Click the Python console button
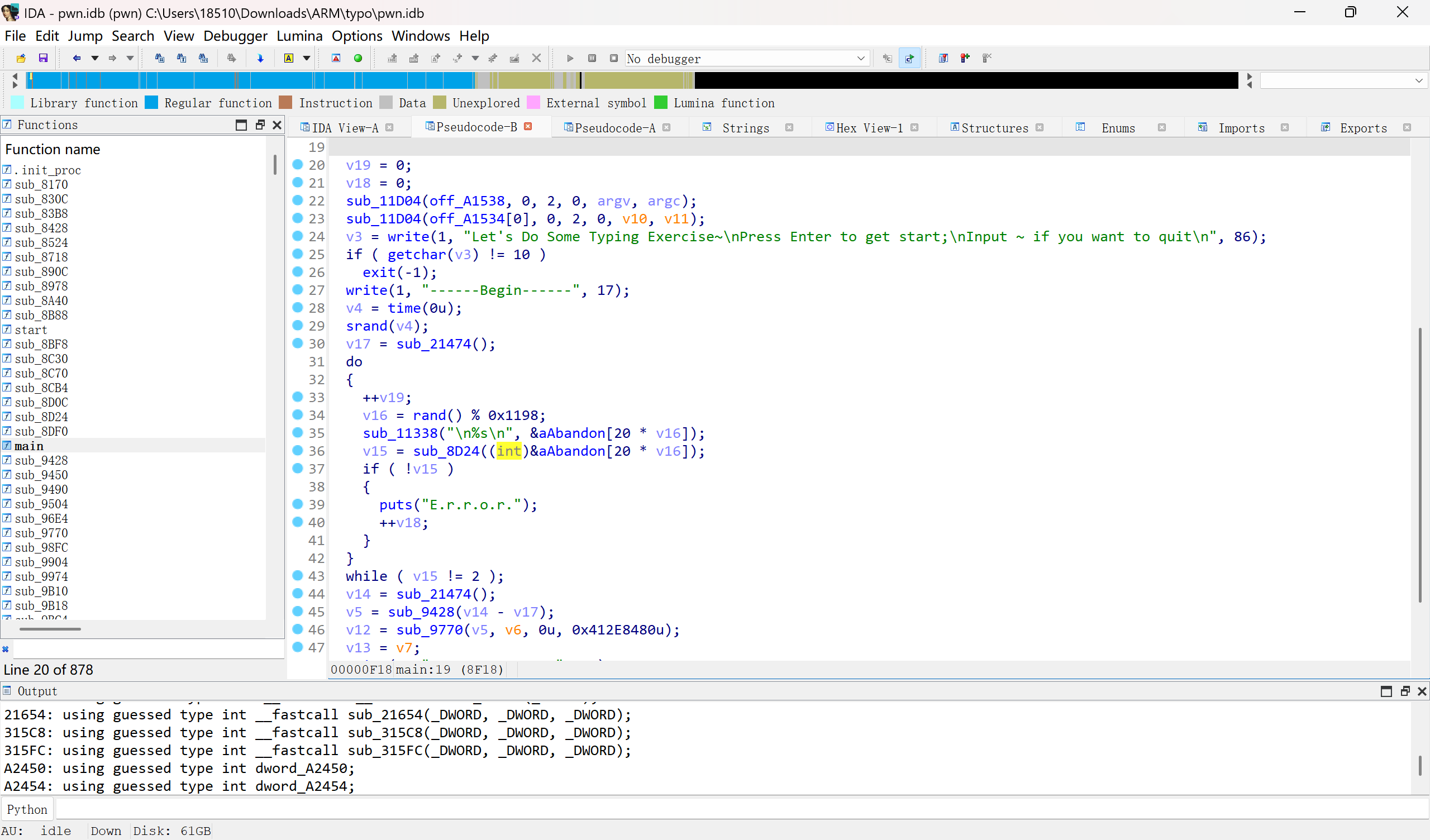Viewport: 1430px width, 840px height. coord(27,809)
